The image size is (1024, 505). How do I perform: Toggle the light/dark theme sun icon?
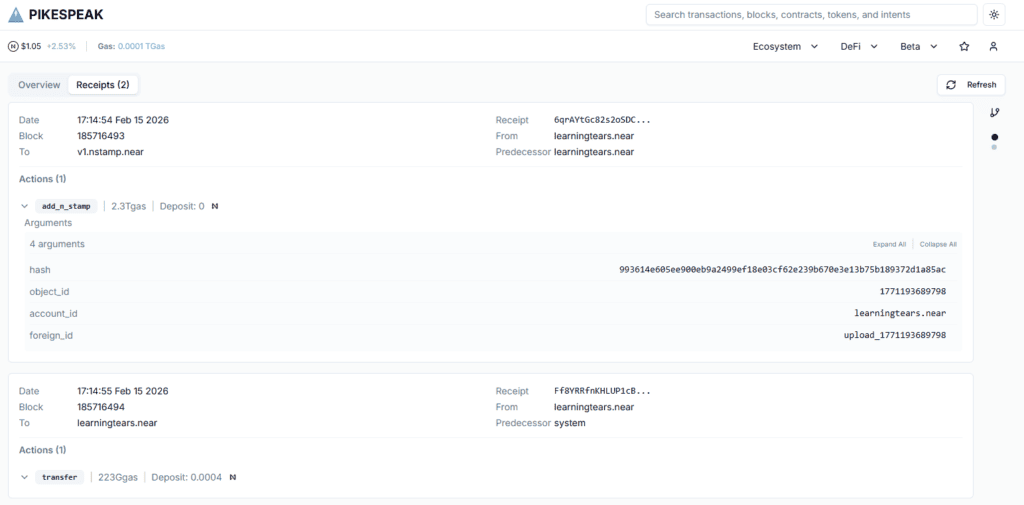pos(993,15)
